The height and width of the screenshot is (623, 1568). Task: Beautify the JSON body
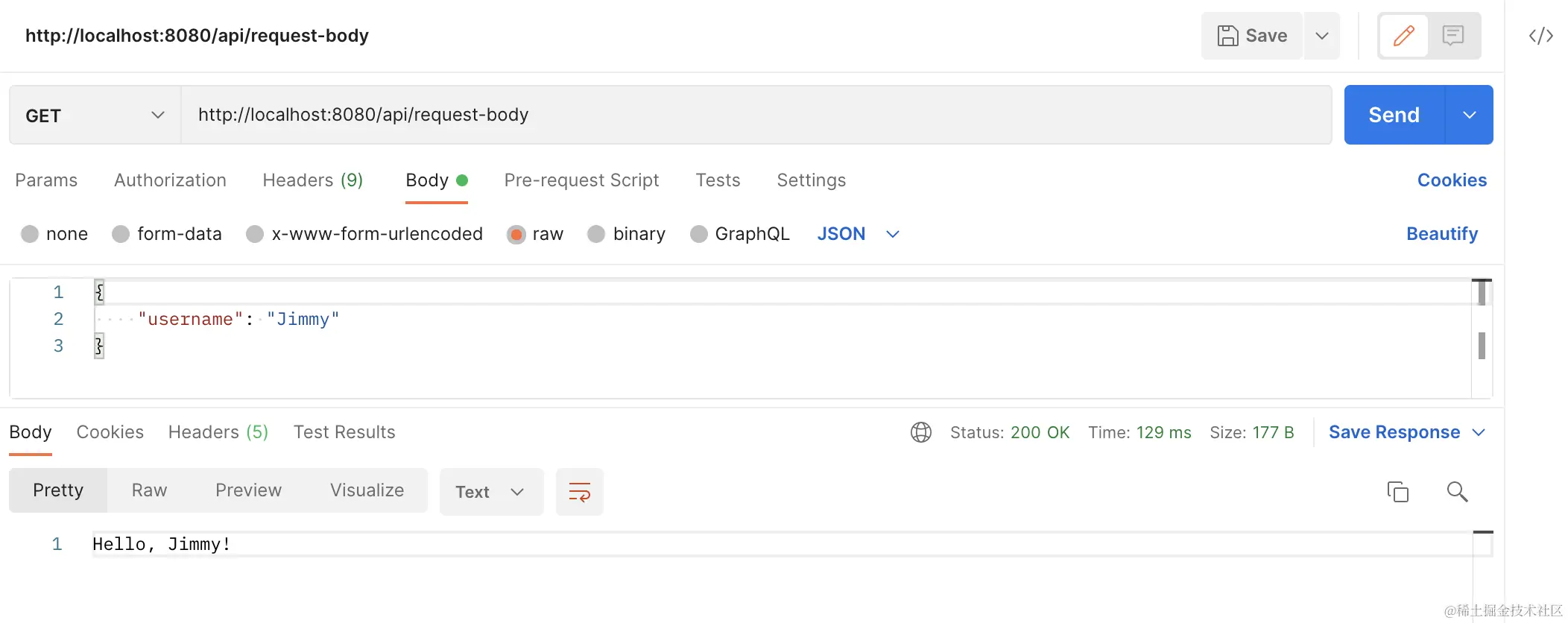(x=1441, y=233)
